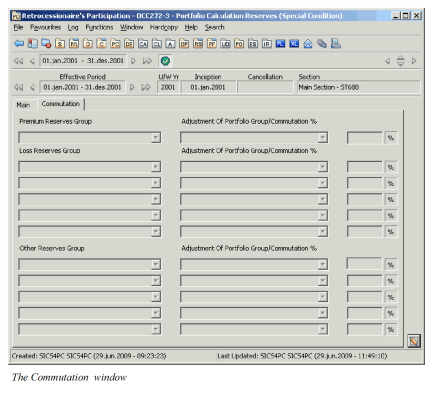Screen dimensions: 433x394
Task: Open the Hardcopy menu
Action: coord(164,27)
